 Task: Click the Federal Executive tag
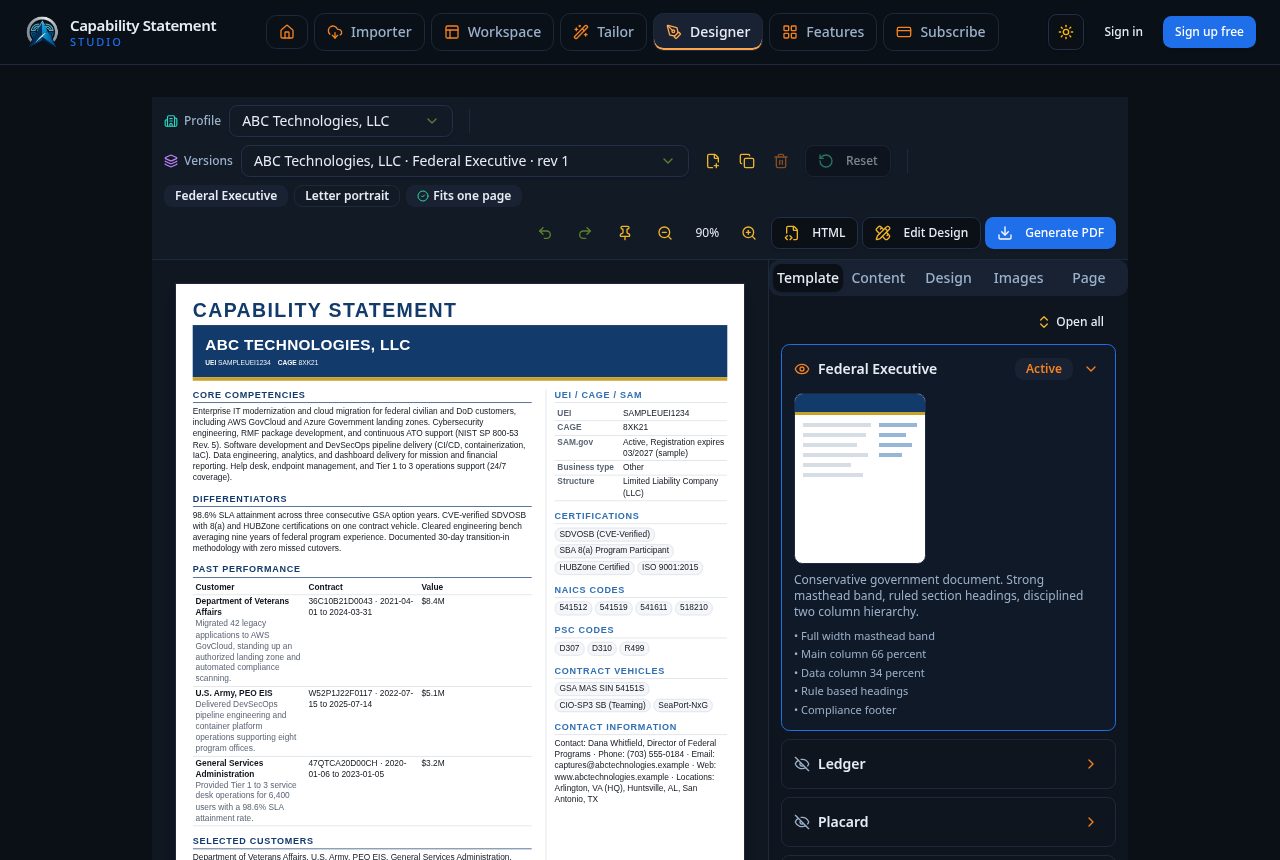pyautogui.click(x=226, y=196)
